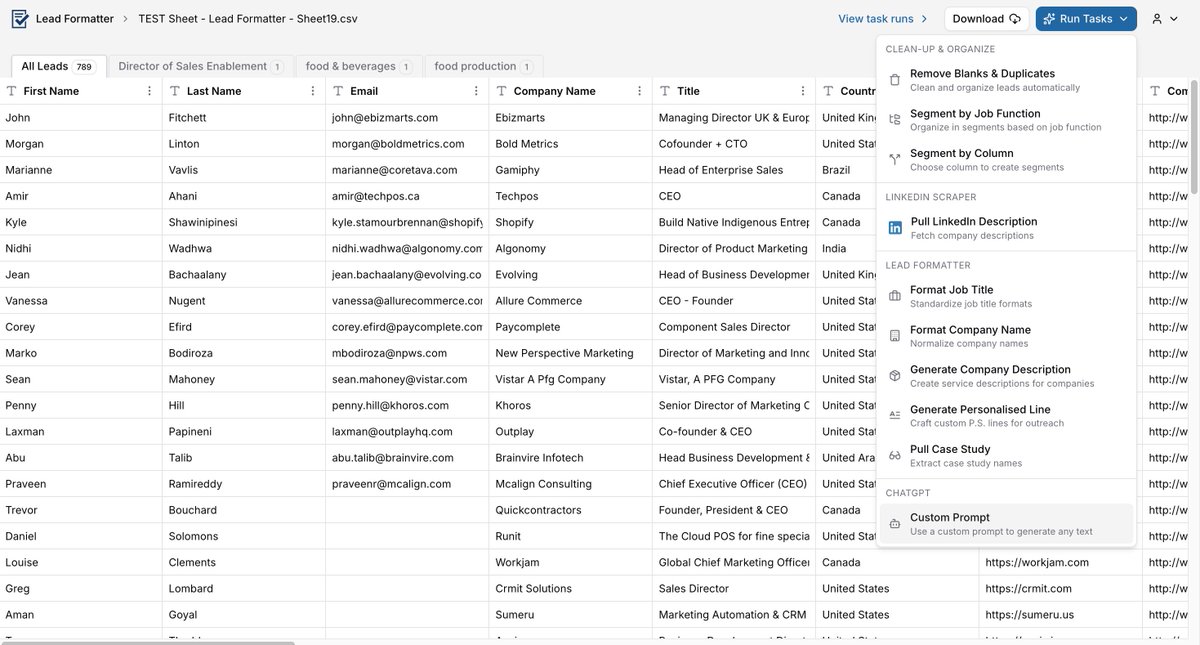The image size is (1200, 645).
Task: Select Generate Personalised Line task
Action: click(x=1006, y=416)
